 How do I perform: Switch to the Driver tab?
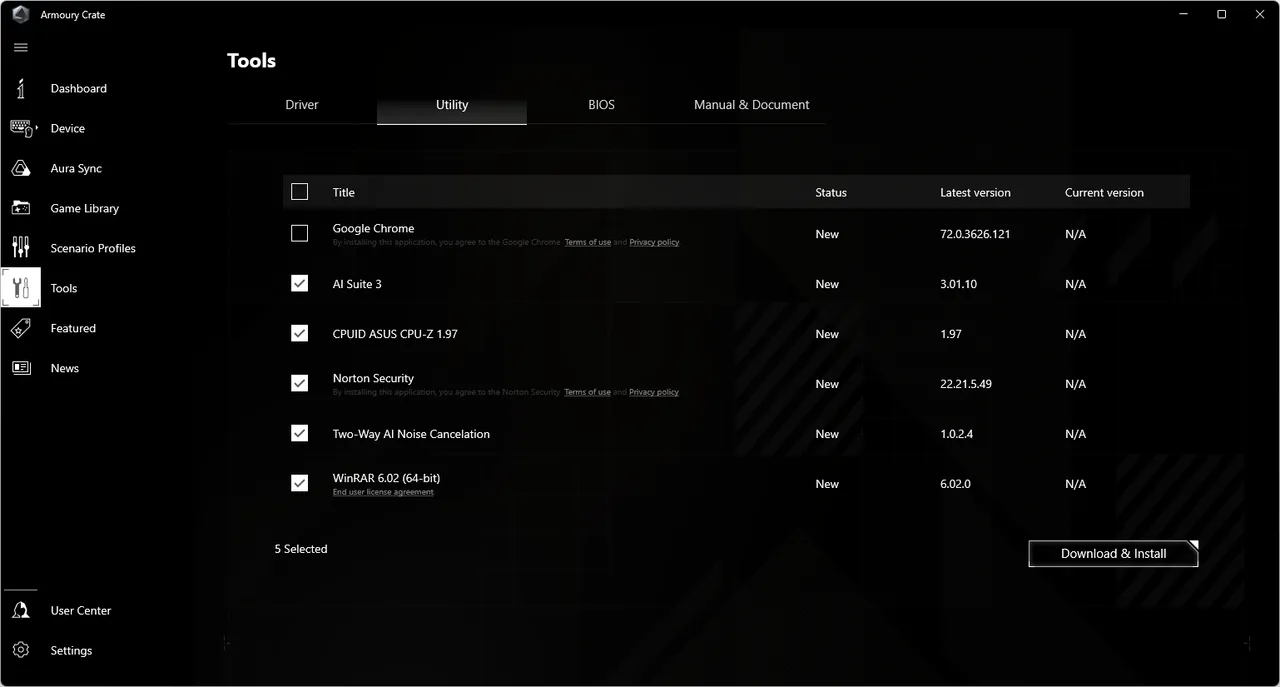(302, 105)
